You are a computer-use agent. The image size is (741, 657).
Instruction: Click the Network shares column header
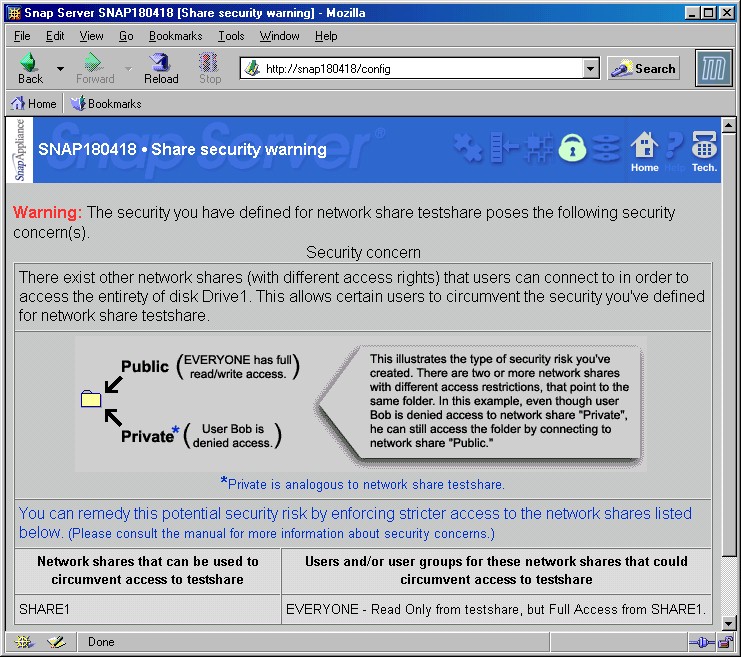[148, 571]
